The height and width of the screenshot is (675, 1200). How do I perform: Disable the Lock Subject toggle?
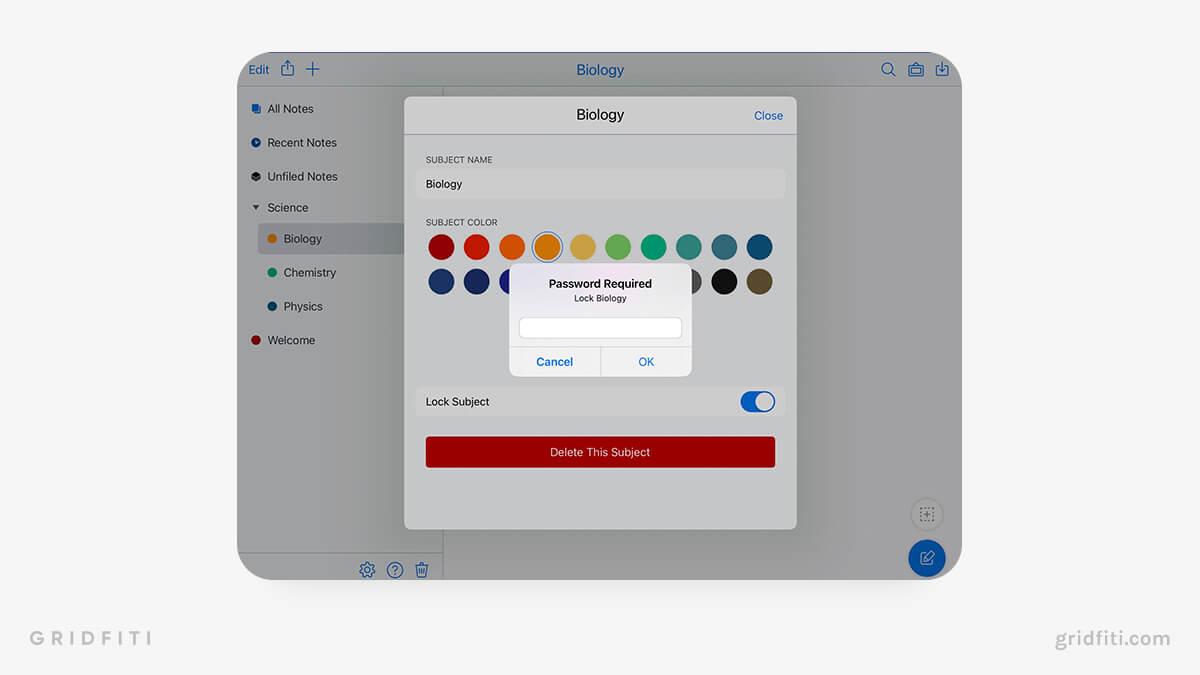pyautogui.click(x=757, y=401)
